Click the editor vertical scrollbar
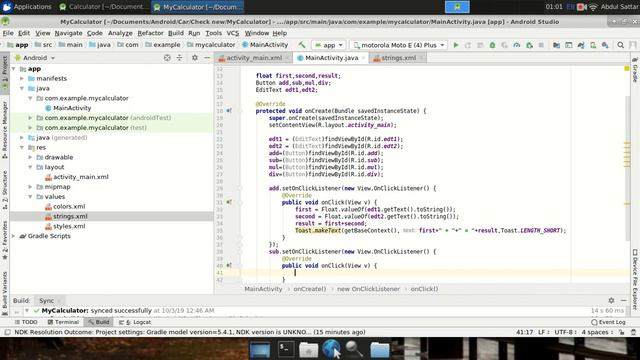The width and height of the screenshot is (640, 360). point(627,169)
